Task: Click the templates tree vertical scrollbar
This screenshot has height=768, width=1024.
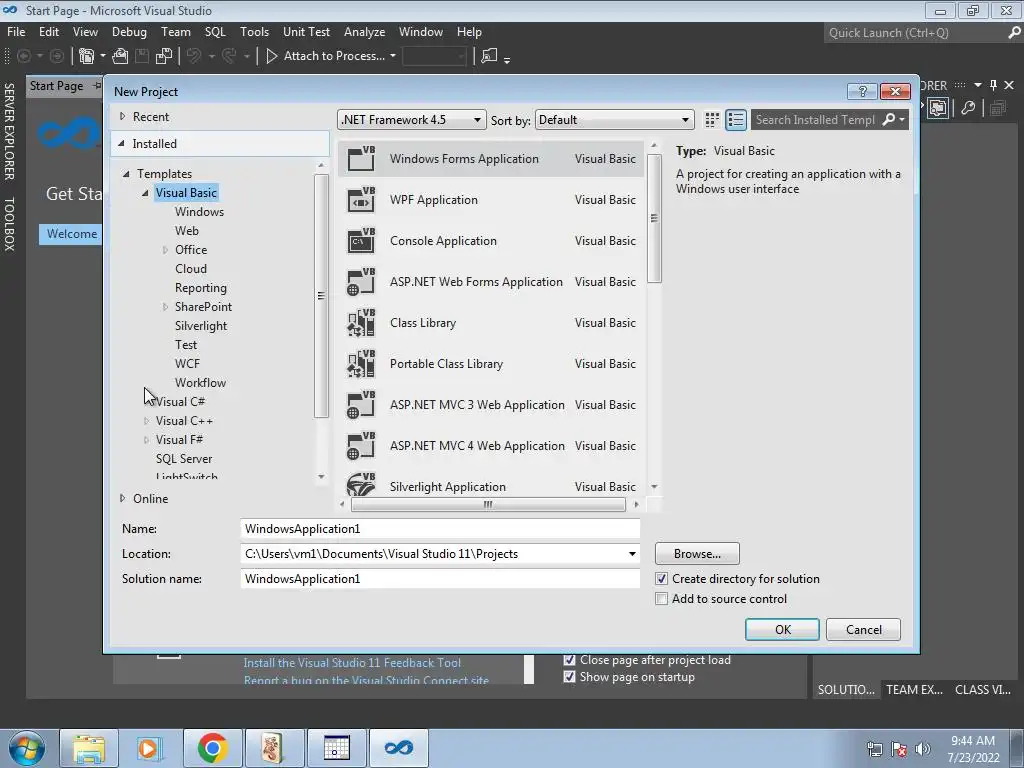Action: 321,296
